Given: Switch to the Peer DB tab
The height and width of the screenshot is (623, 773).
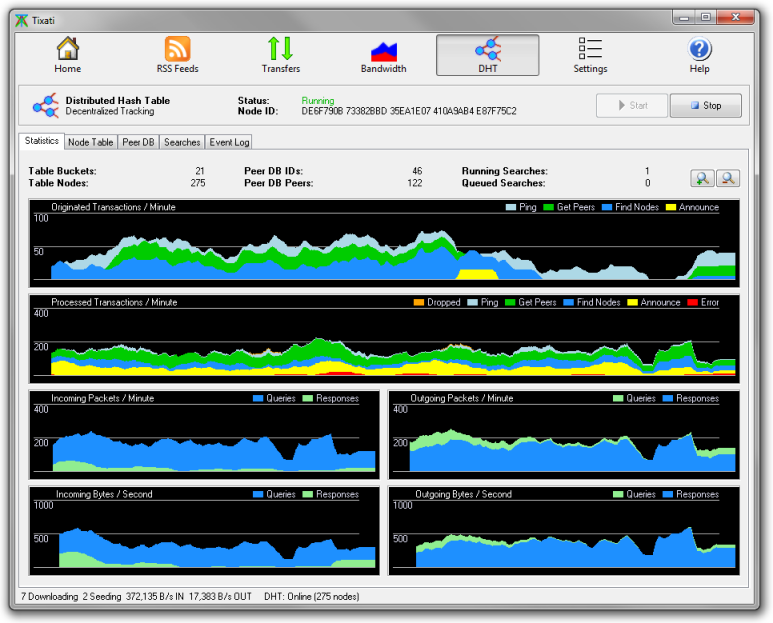Looking at the screenshot, I should (x=138, y=142).
